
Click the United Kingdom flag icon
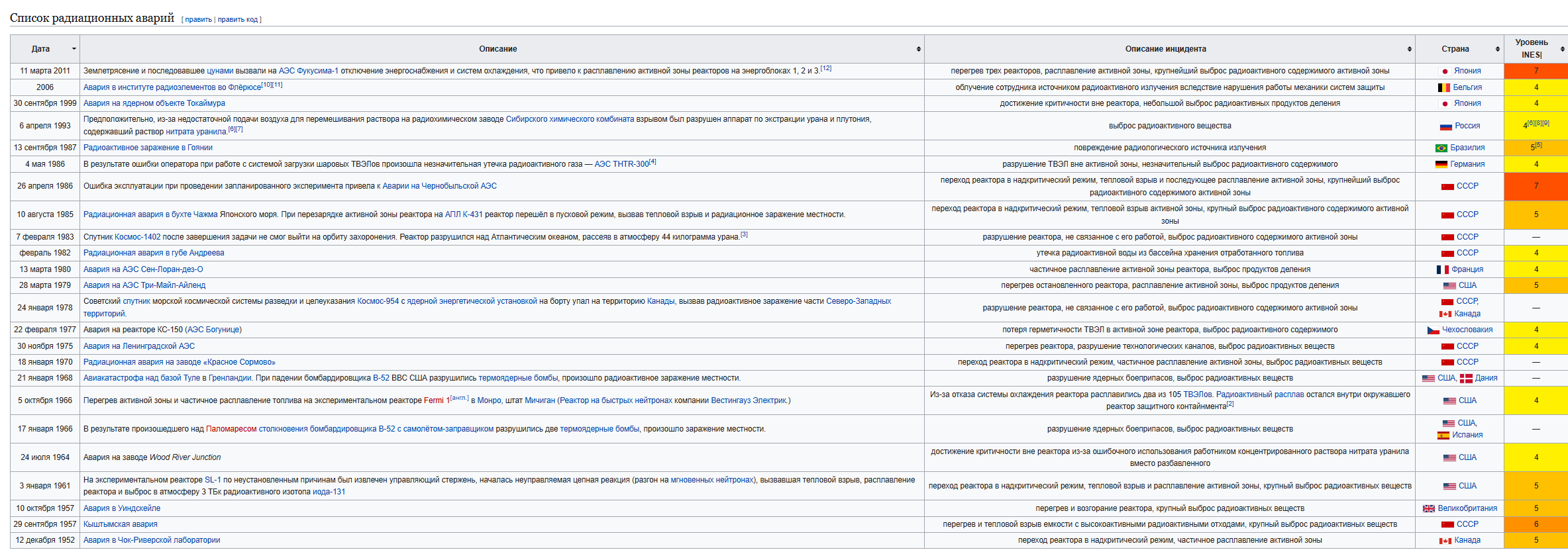(x=1429, y=509)
